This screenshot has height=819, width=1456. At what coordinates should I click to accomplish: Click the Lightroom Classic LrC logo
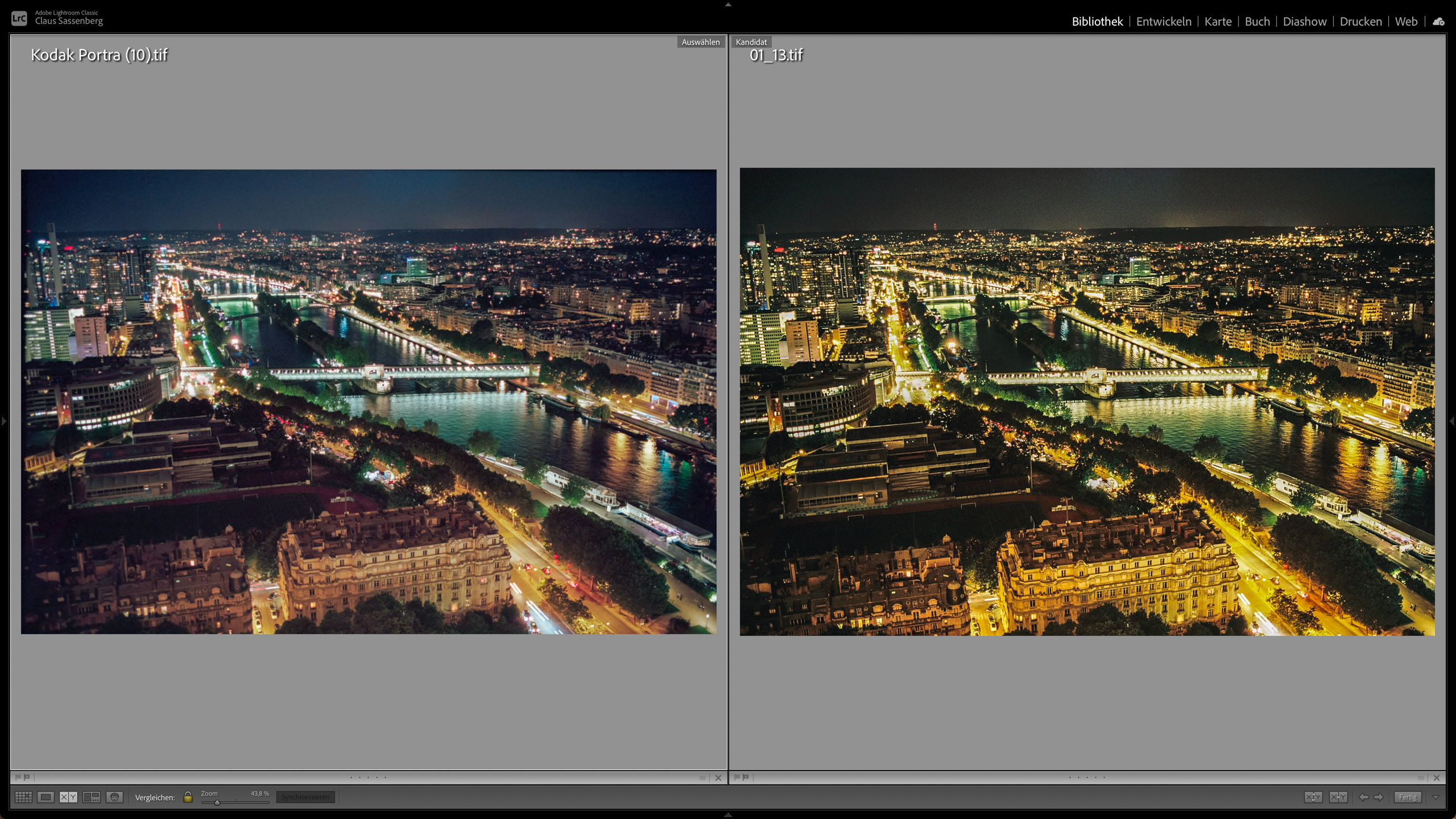(19, 18)
